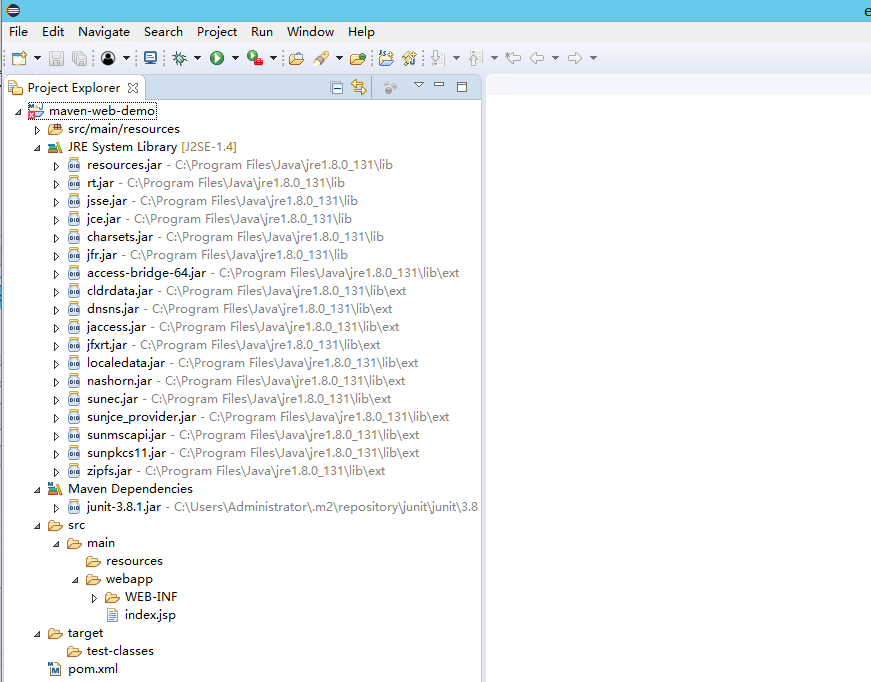Collapse the target folder node
Viewport: 871px width, 682px height.
[37, 634]
